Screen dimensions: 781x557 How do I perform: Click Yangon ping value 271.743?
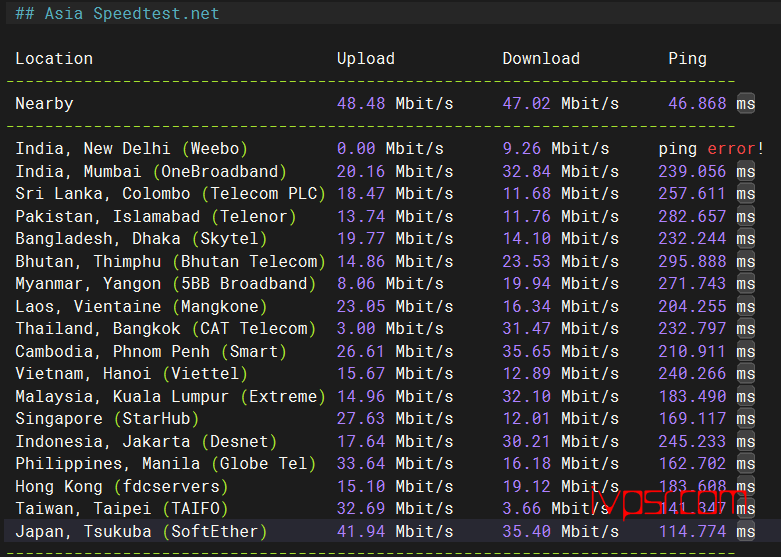pos(692,283)
